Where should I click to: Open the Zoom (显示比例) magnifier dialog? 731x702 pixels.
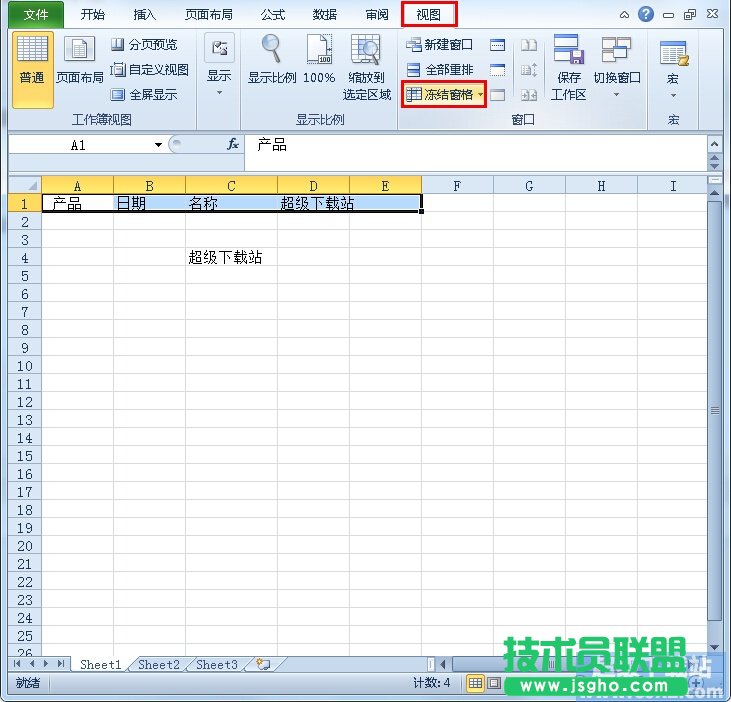coord(271,60)
